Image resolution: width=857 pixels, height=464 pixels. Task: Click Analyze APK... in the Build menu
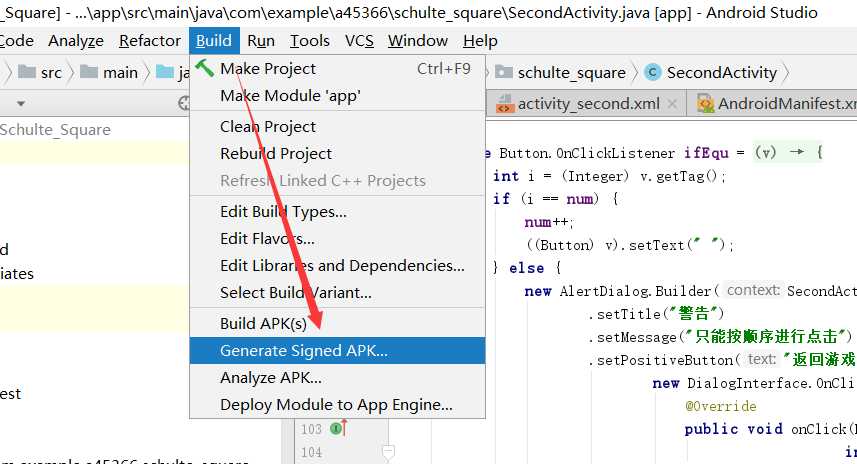[271, 378]
